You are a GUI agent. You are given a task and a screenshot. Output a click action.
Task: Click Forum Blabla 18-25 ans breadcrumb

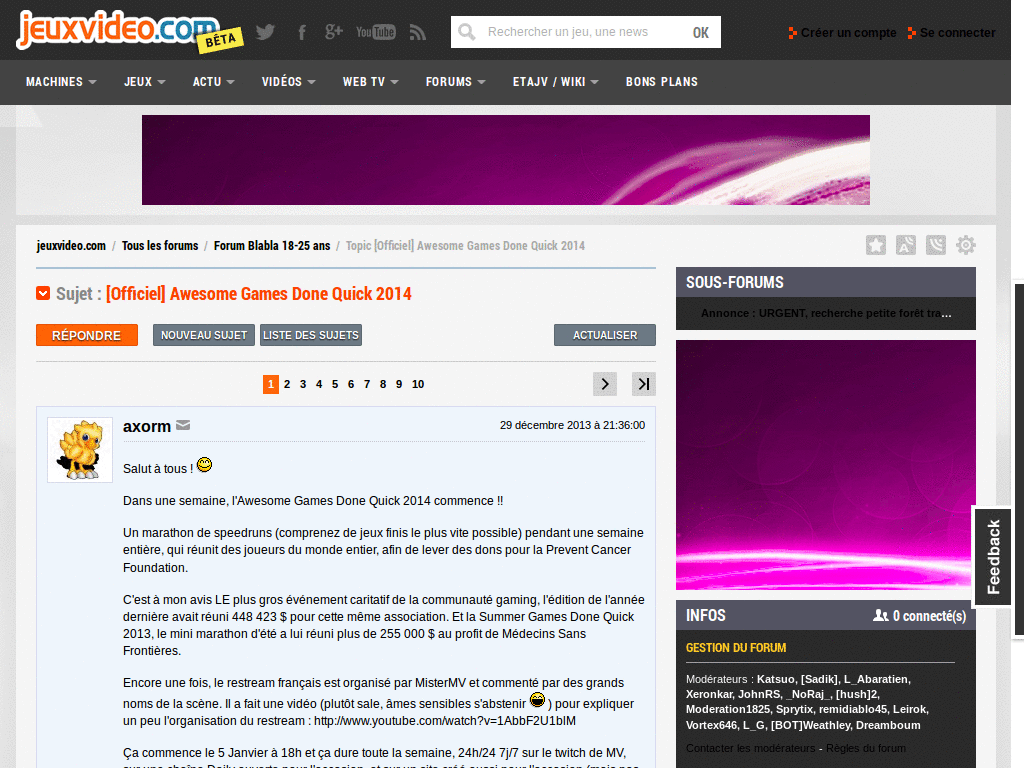(272, 246)
